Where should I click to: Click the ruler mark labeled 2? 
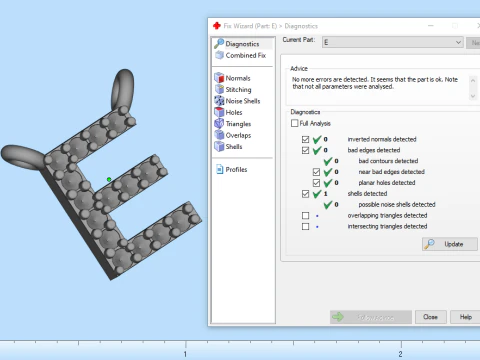coord(400,354)
